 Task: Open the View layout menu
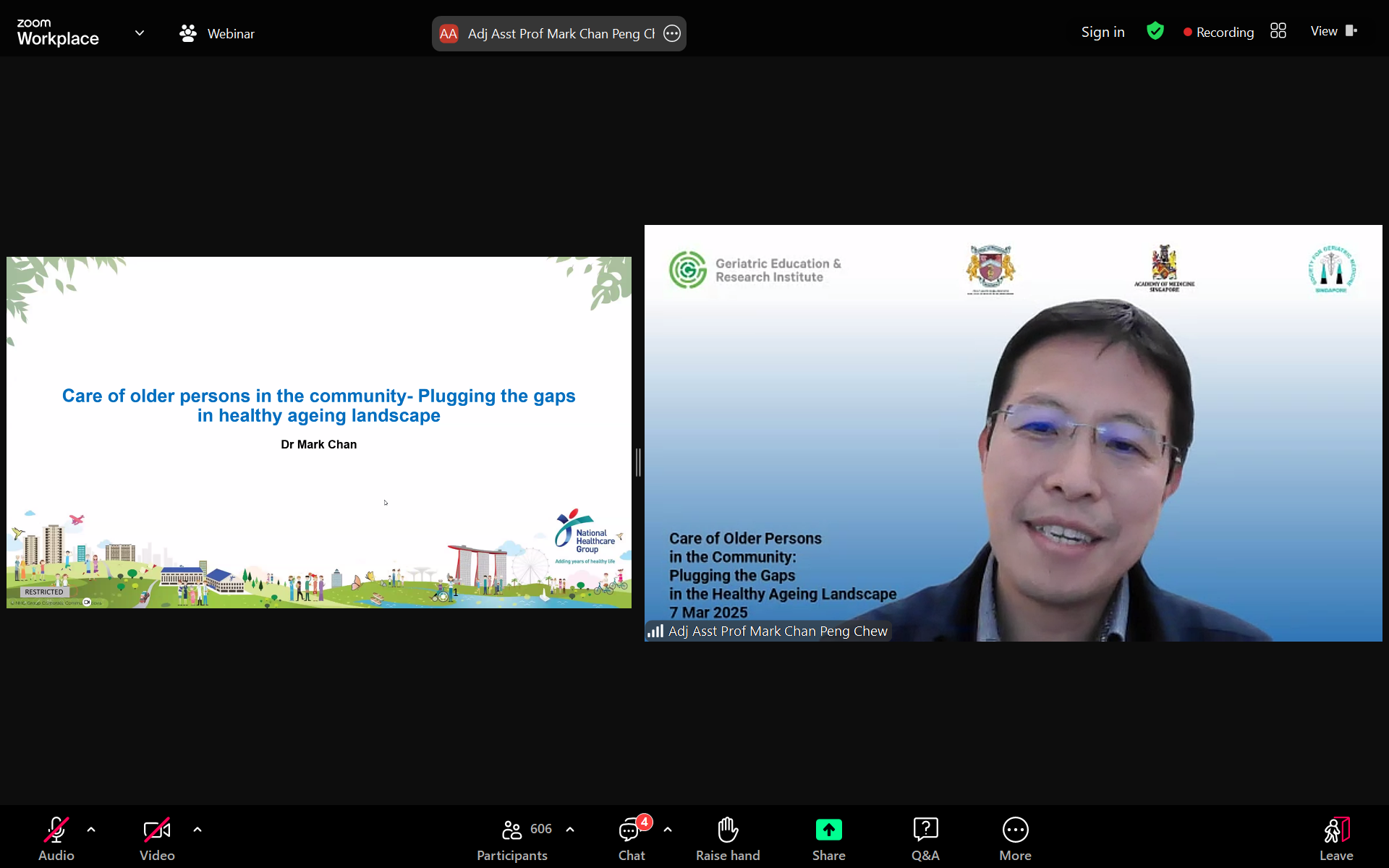click(1333, 31)
